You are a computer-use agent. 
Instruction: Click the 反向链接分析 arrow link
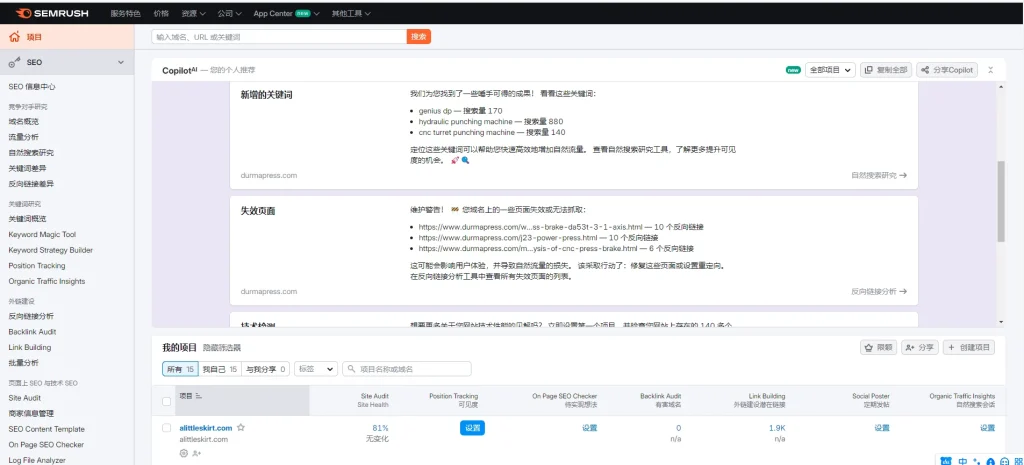click(x=879, y=292)
